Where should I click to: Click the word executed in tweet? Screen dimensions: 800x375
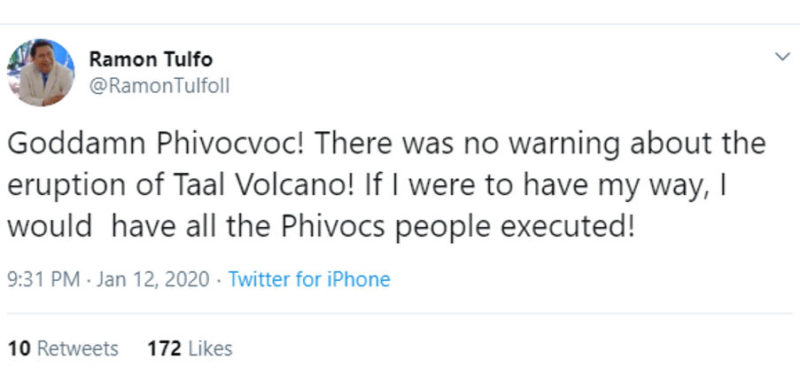568,227
